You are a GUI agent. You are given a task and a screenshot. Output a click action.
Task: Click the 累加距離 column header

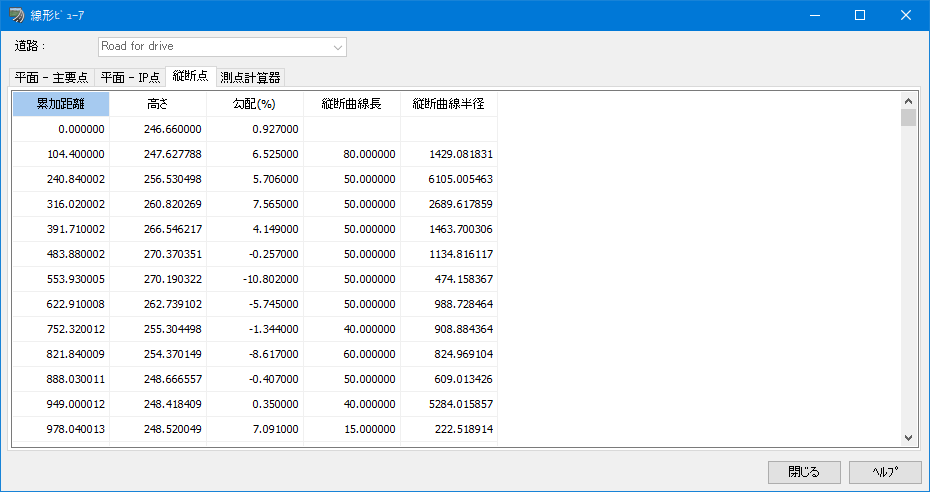coord(60,104)
